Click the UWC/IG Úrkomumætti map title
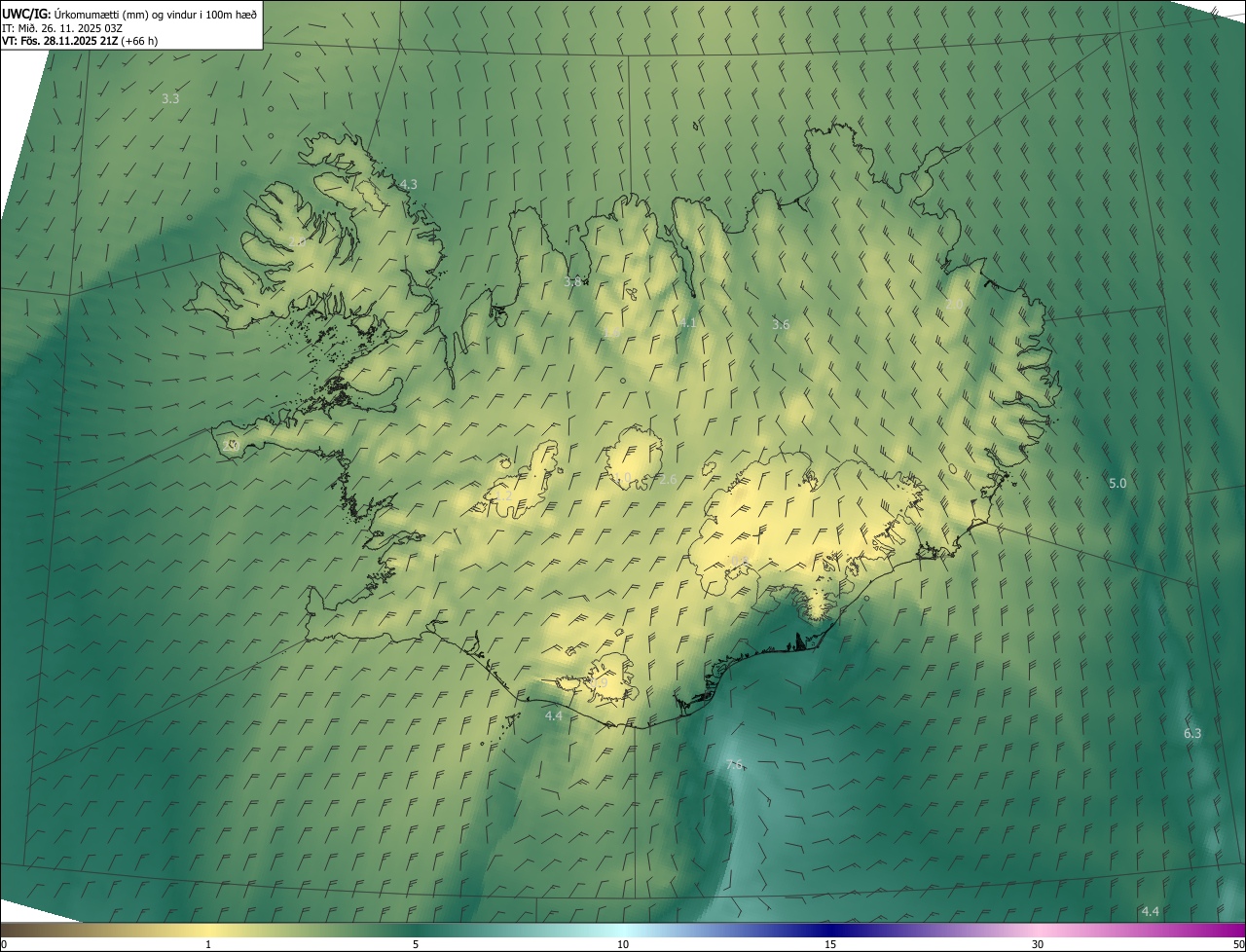Image resolution: width=1246 pixels, height=952 pixels. pyautogui.click(x=129, y=14)
